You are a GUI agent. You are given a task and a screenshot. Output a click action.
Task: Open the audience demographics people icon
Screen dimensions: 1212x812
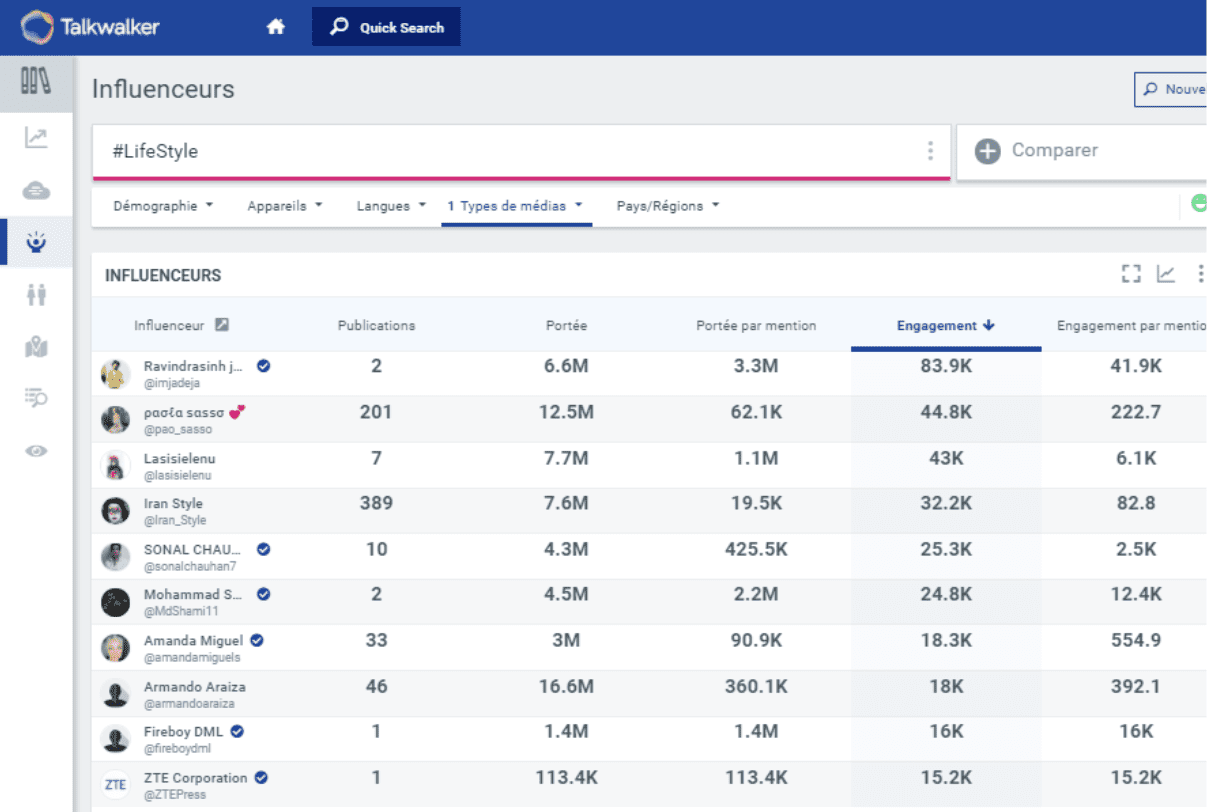[36, 295]
